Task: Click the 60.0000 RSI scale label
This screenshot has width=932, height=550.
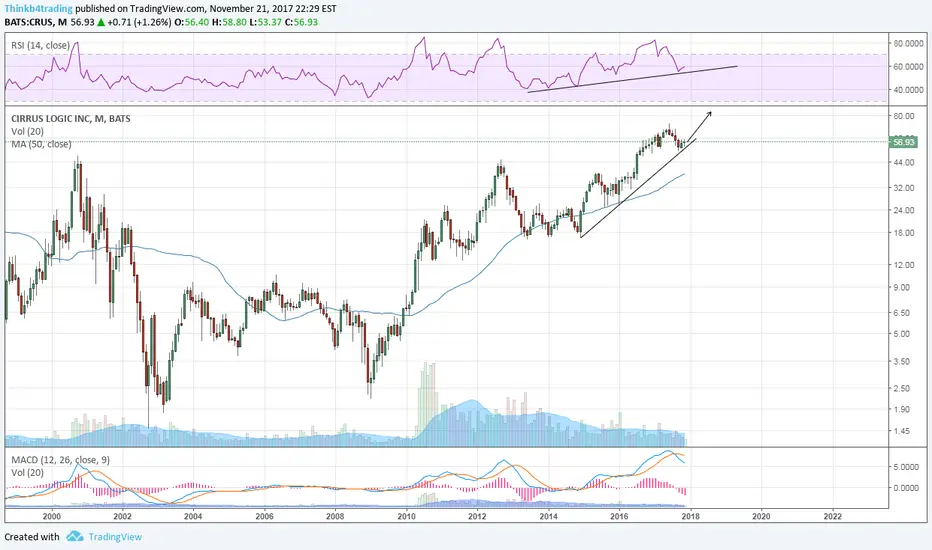Action: coord(906,67)
